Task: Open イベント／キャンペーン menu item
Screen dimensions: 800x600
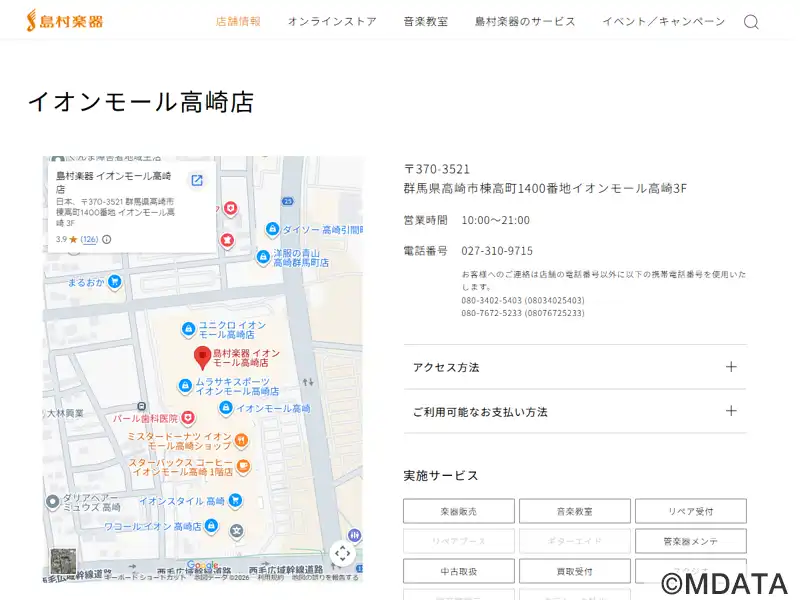Action: (663, 21)
